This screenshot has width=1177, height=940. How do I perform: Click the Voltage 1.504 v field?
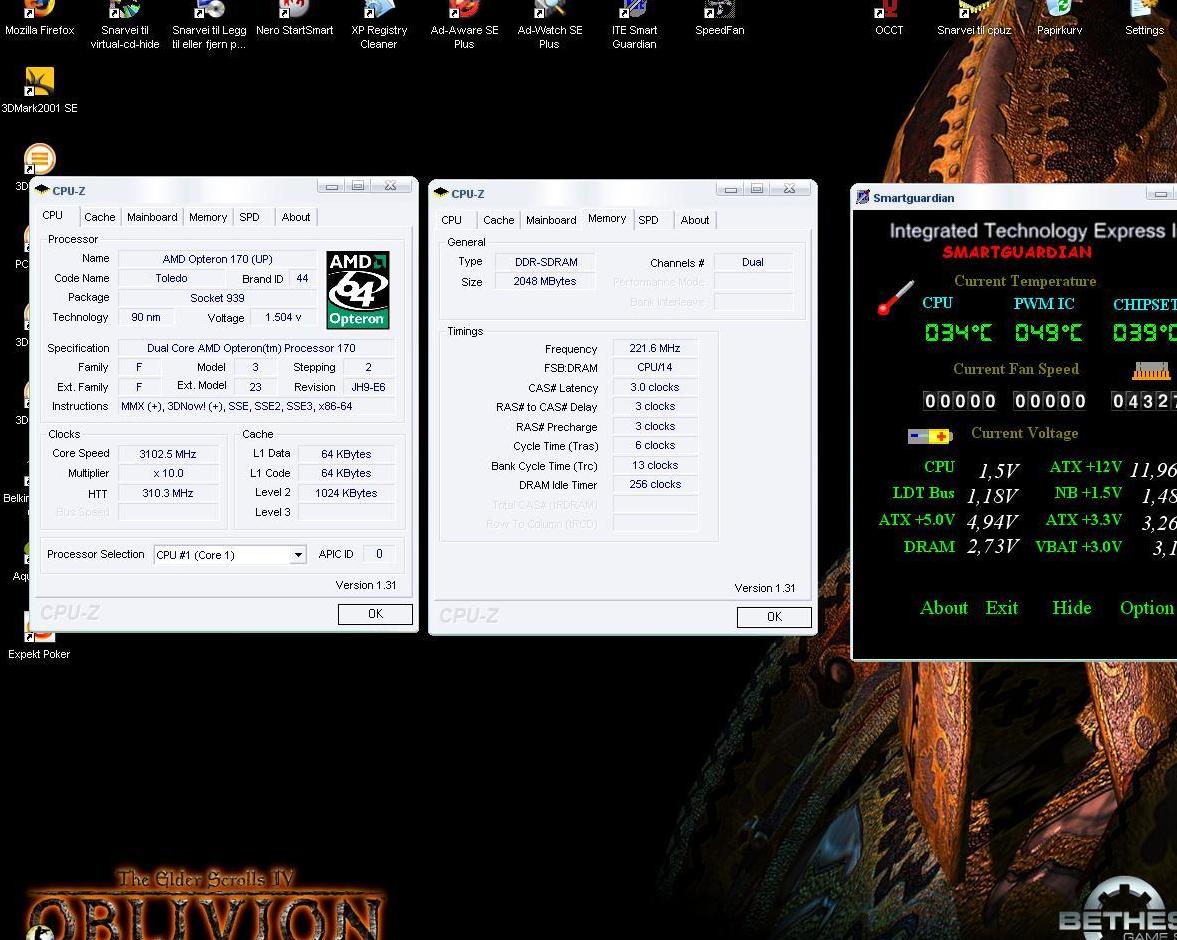click(x=283, y=318)
